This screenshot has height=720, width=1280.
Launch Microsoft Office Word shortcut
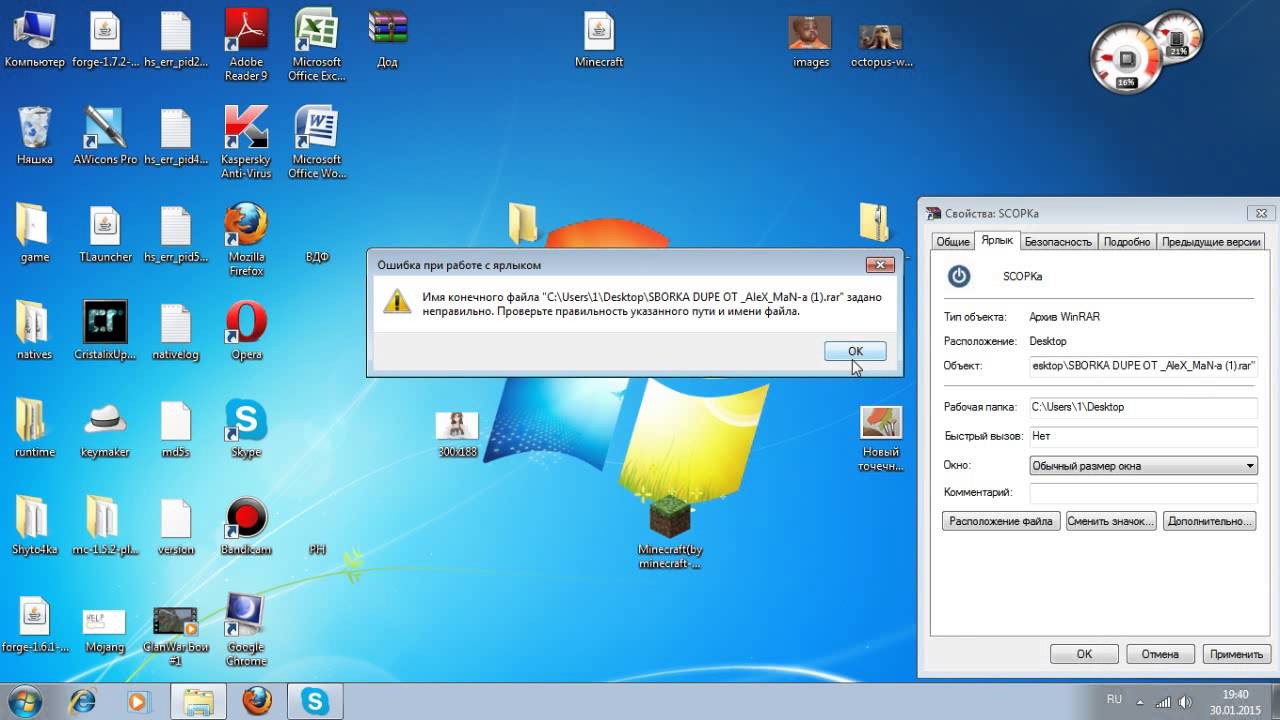click(317, 142)
